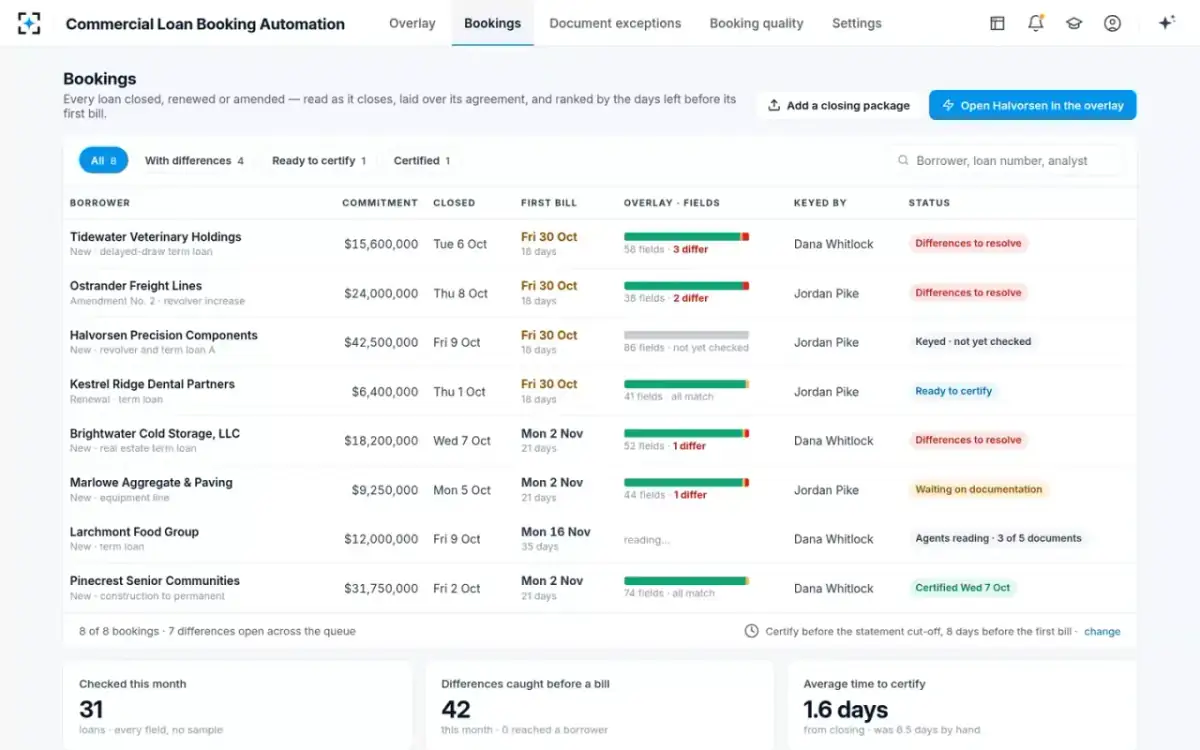This screenshot has width=1200, height=750.
Task: Click Brightwater's Differences to resolve badge
Action: click(x=968, y=440)
